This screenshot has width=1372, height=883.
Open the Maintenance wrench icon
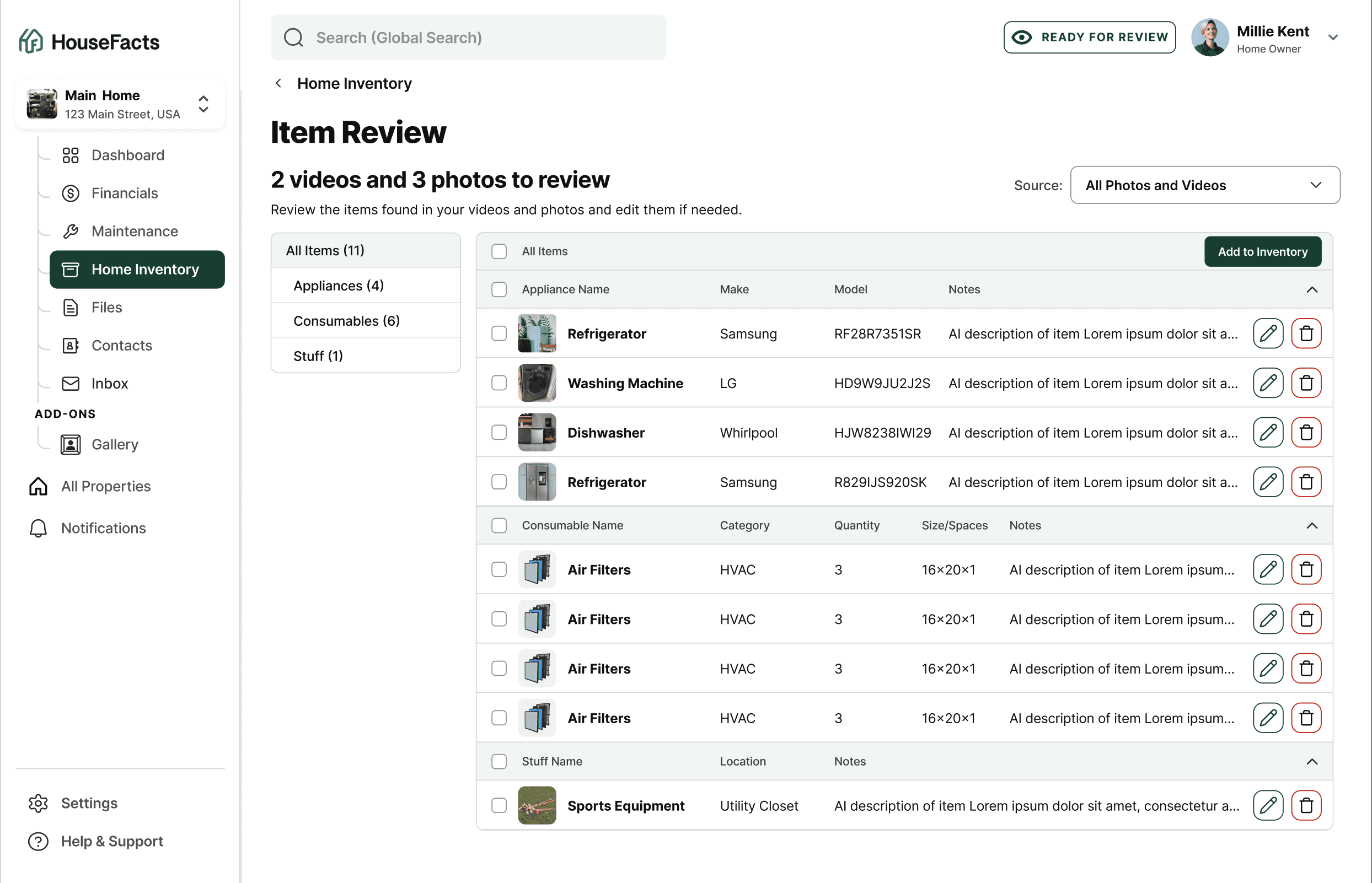coord(70,231)
